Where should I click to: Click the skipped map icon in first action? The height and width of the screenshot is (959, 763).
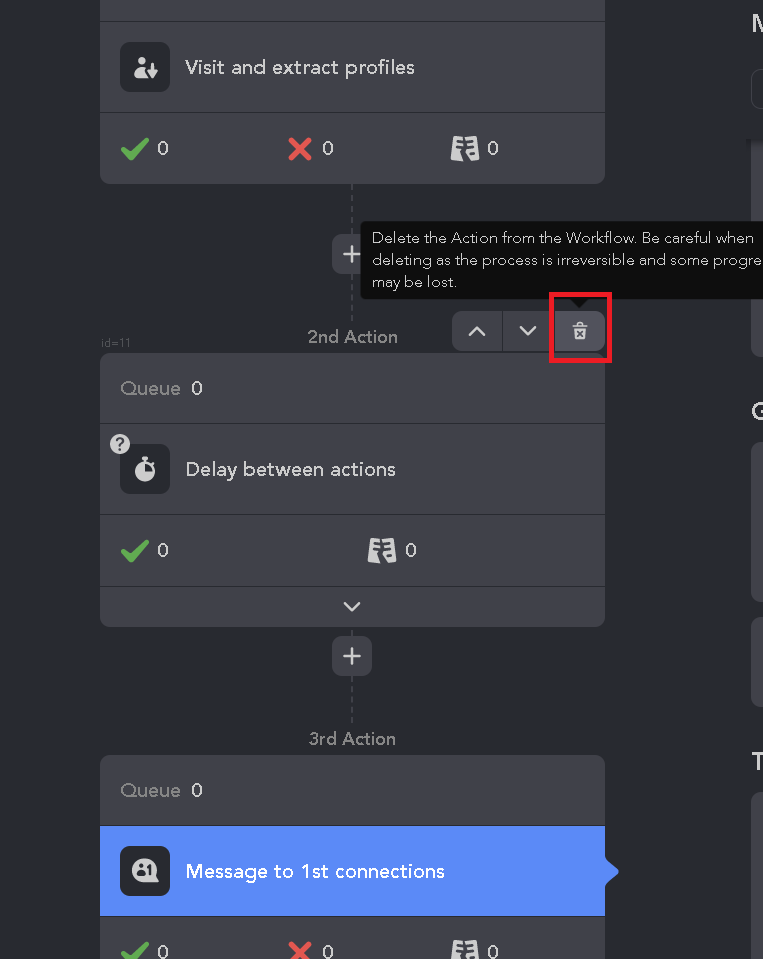(x=465, y=149)
